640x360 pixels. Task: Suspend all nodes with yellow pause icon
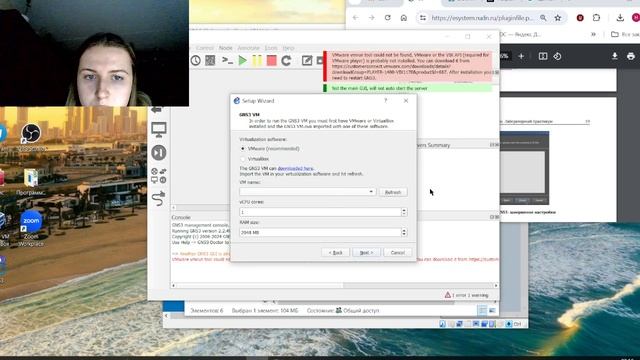257,60
